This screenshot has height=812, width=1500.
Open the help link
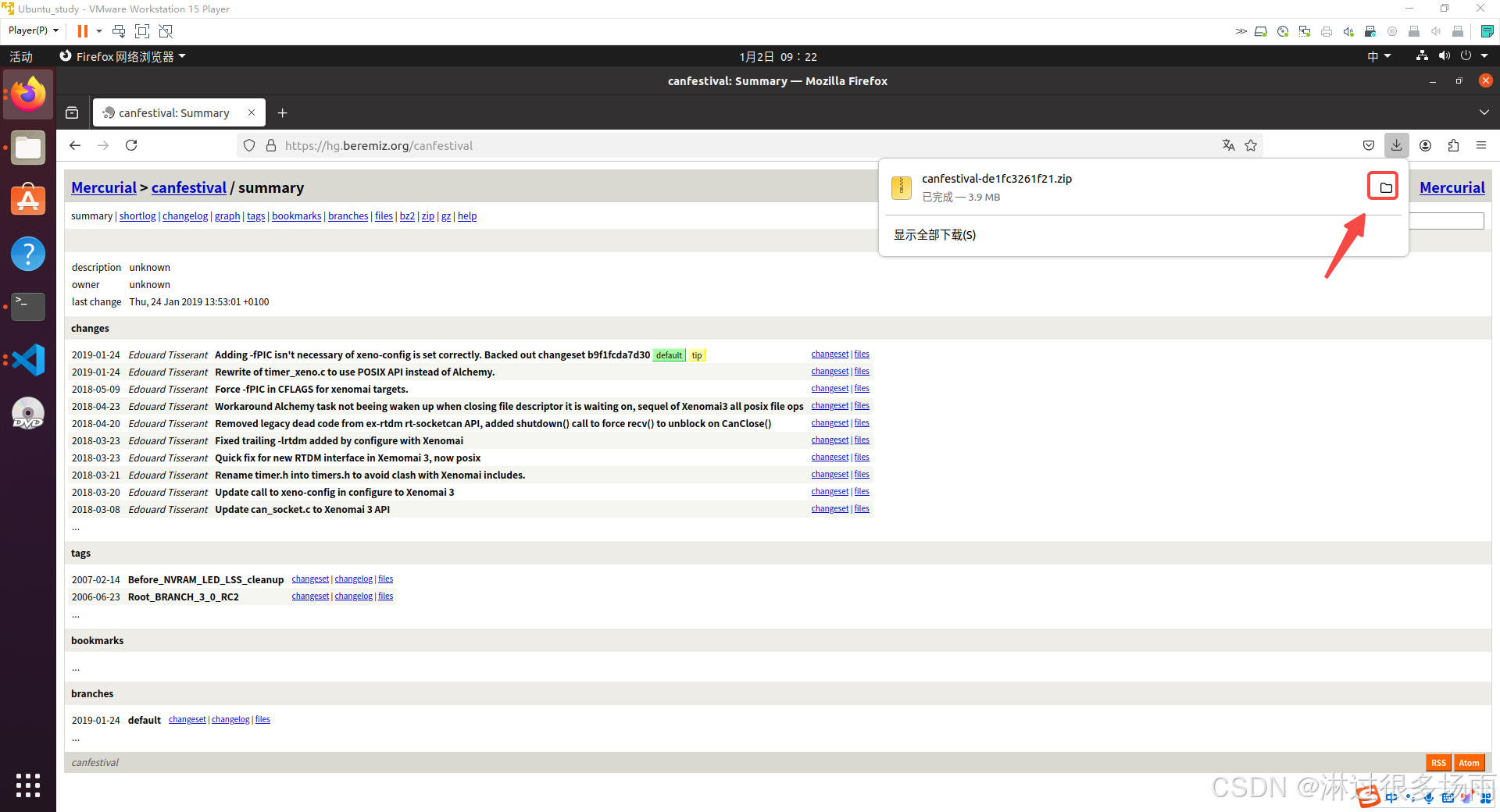(467, 216)
